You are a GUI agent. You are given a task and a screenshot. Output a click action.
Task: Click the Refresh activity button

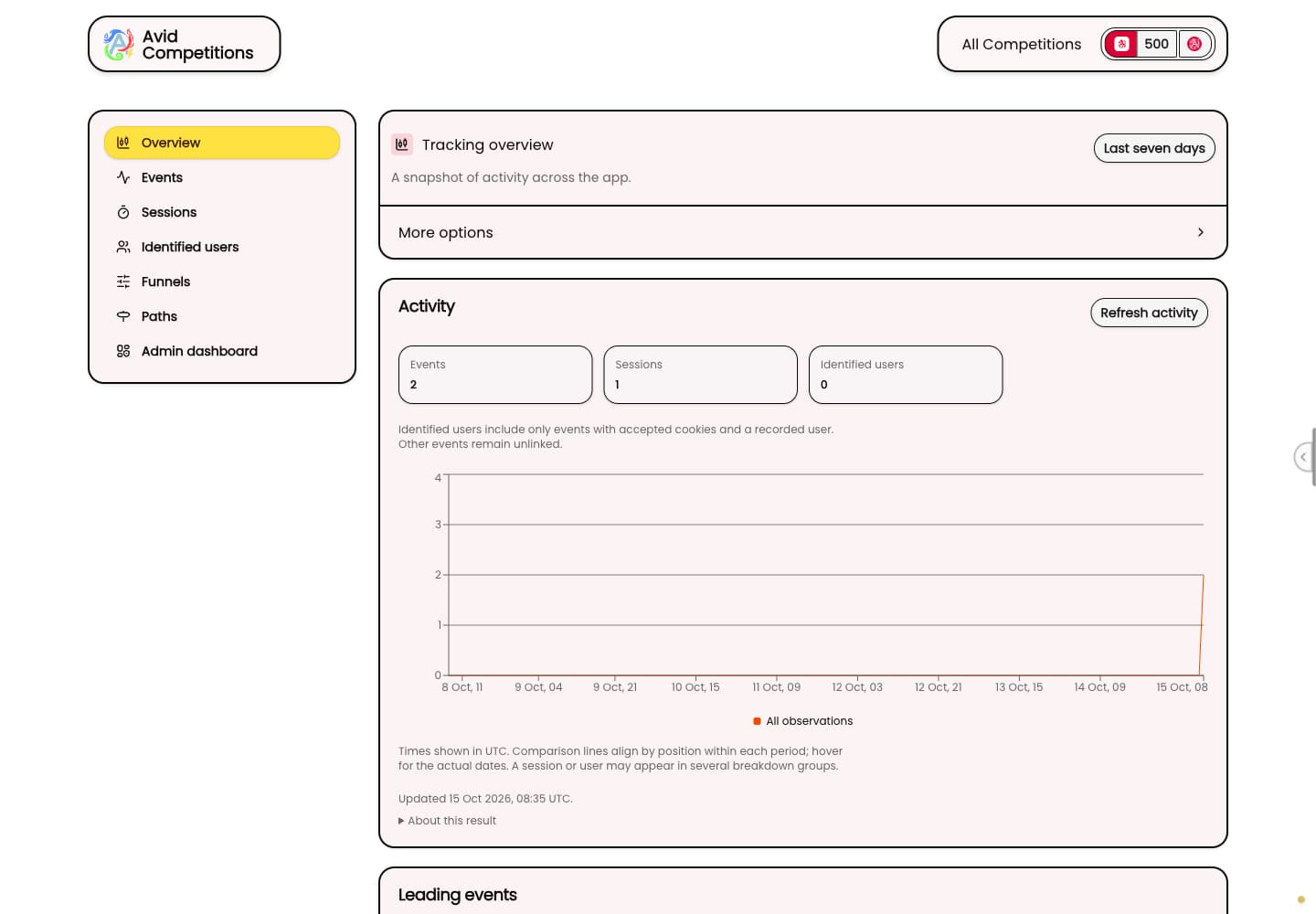1149,313
